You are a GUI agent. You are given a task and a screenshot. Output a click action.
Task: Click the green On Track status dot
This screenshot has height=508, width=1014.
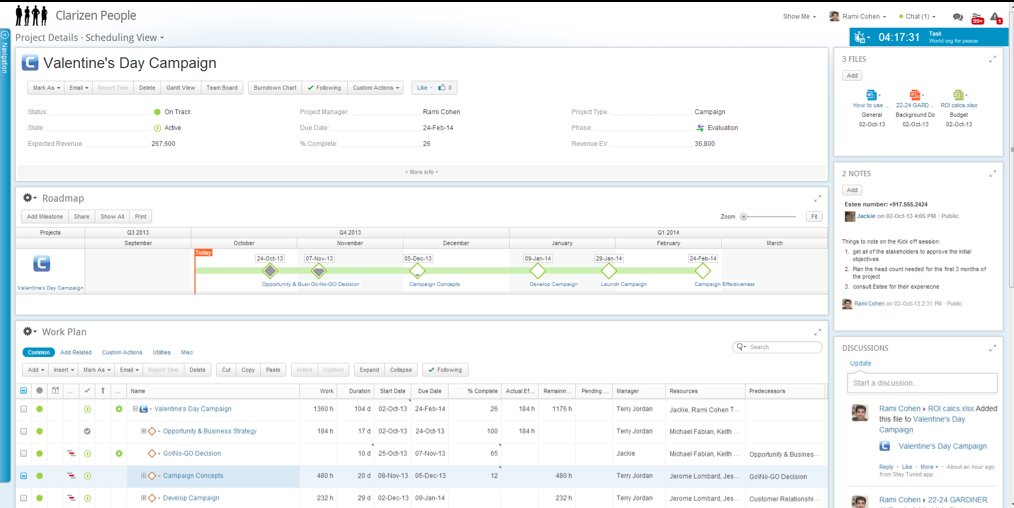157,112
